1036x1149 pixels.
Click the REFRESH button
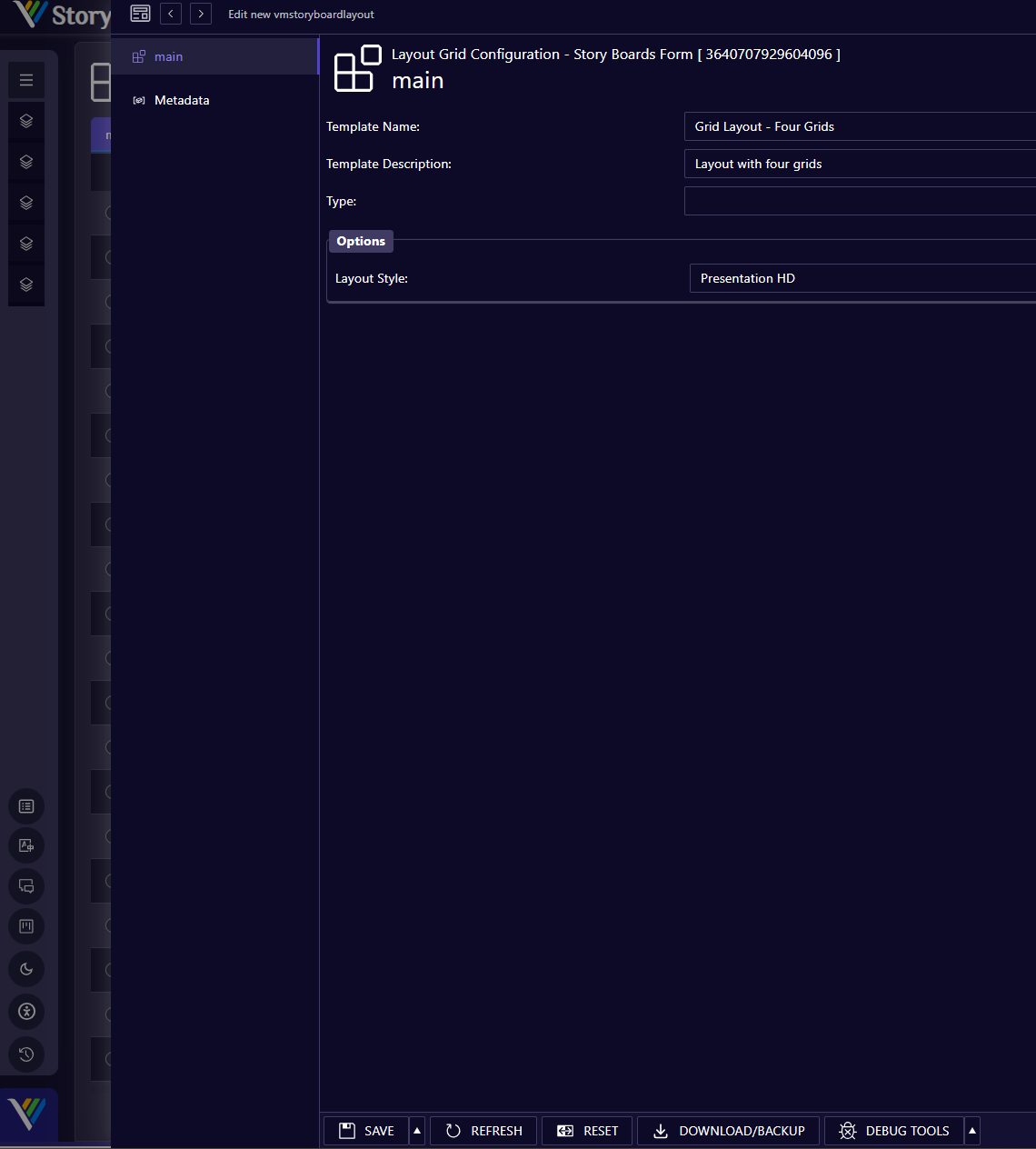click(483, 1130)
